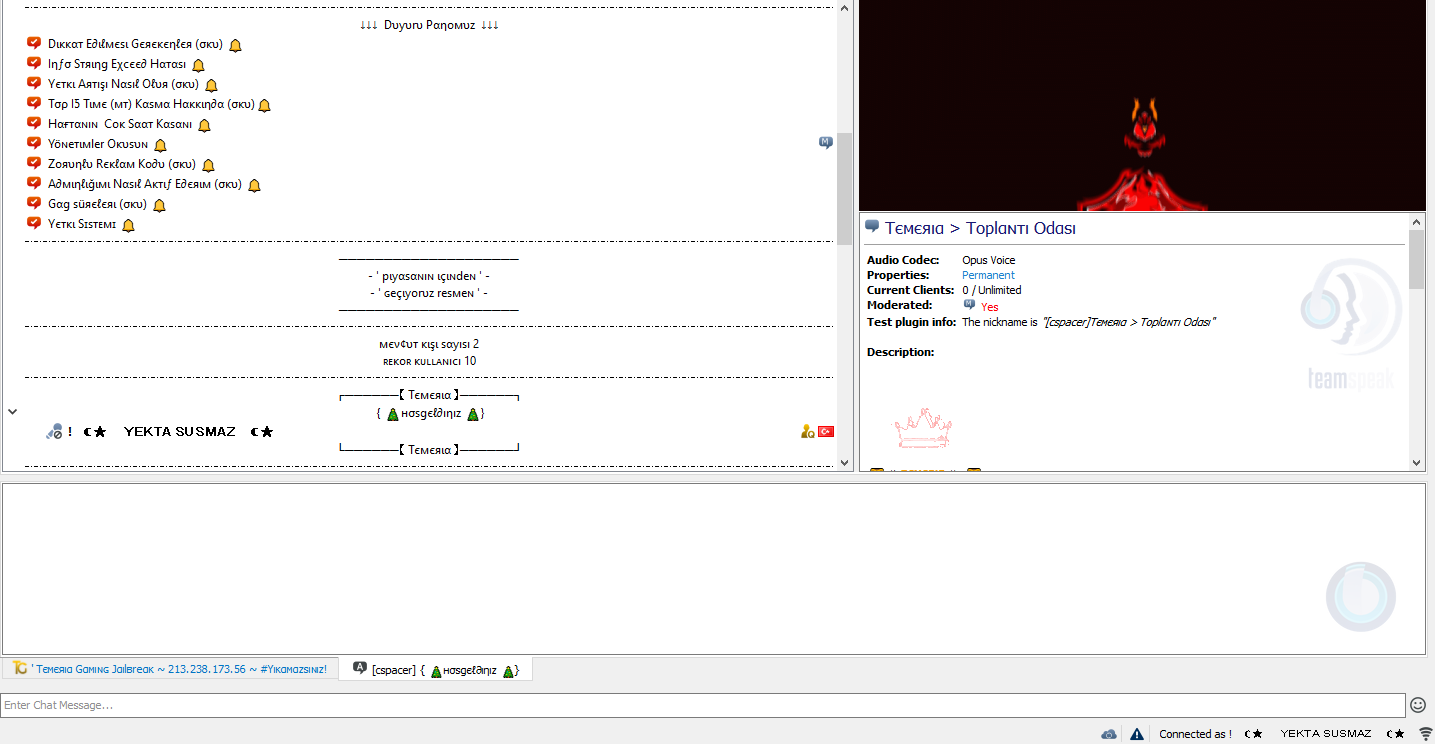
Task: Click the channel icon beside Info String Exceed Hatası
Action: [34, 64]
